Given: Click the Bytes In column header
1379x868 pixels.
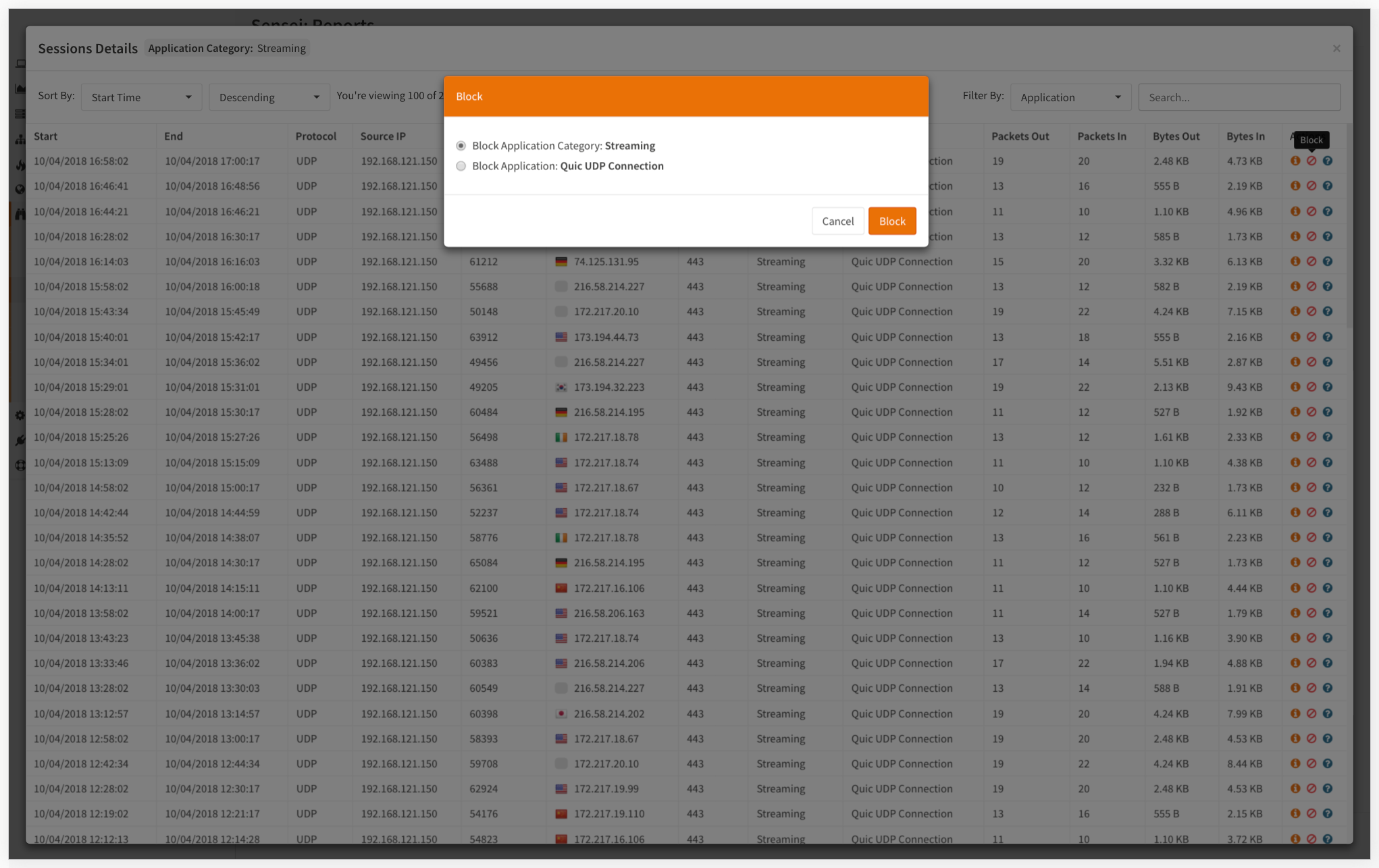Looking at the screenshot, I should coord(1245,136).
